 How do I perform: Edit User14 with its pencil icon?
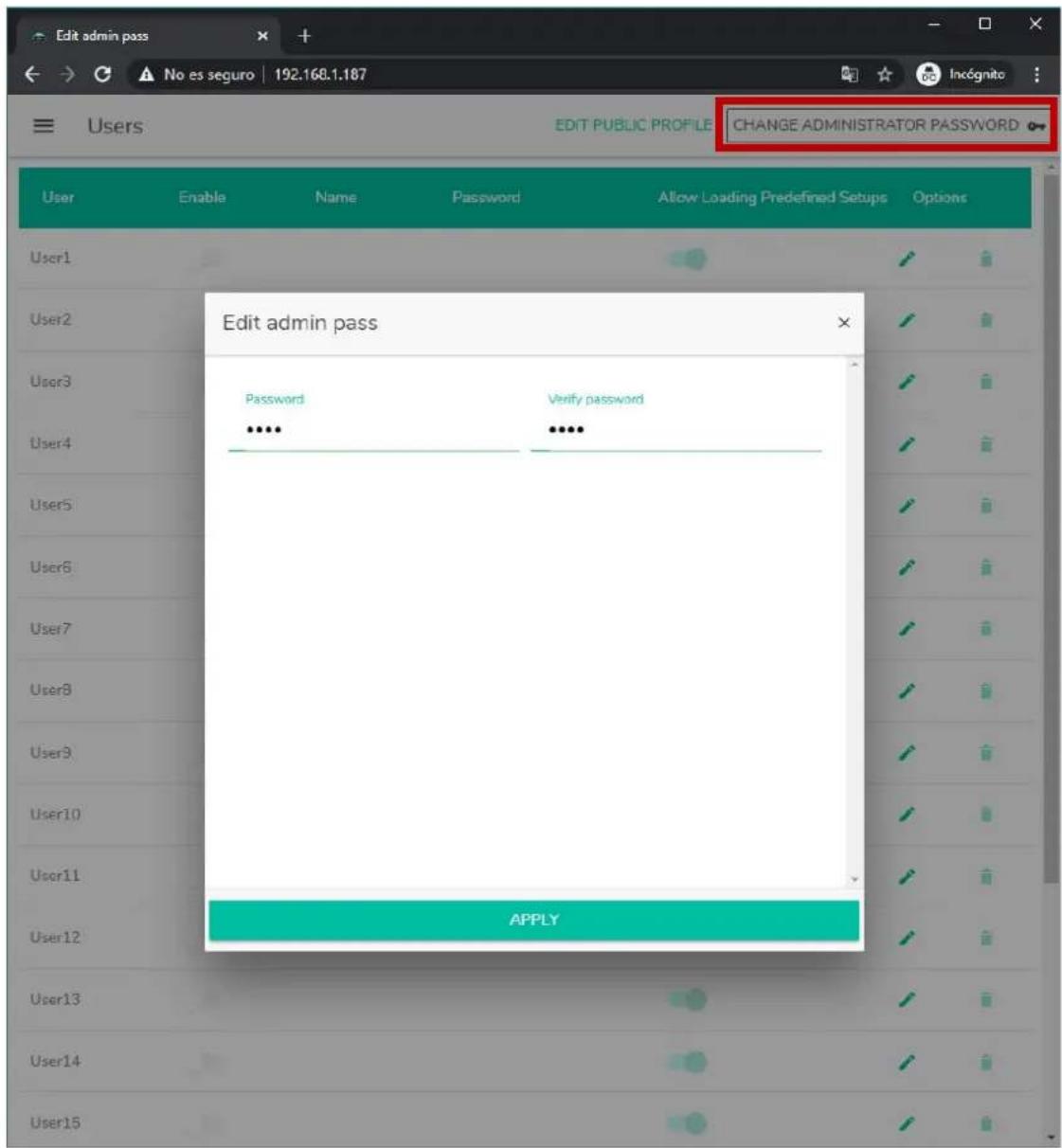point(907,1062)
